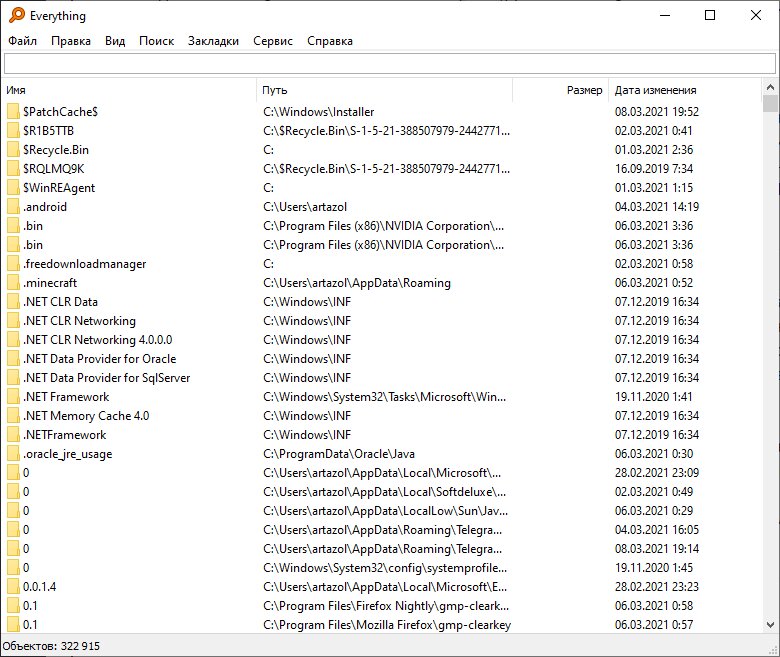Click the .minecraft folder icon

coord(13,282)
